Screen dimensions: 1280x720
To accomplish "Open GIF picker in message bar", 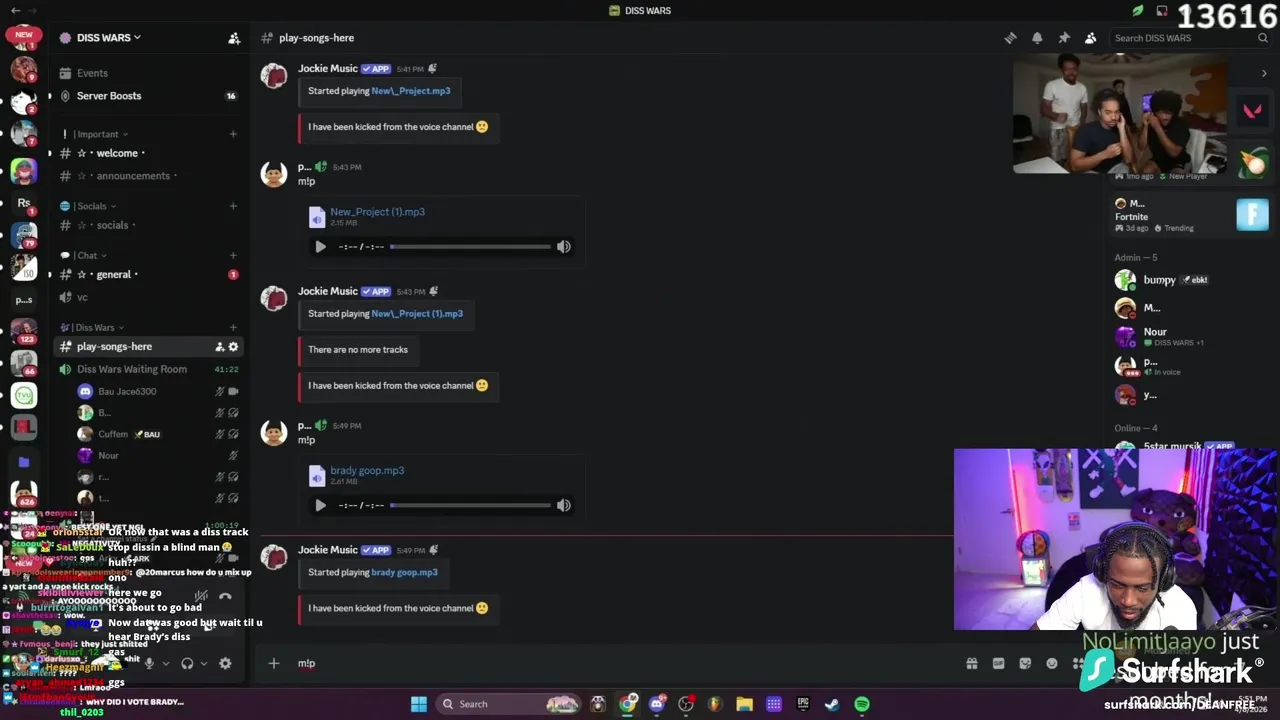I will click(x=998, y=663).
